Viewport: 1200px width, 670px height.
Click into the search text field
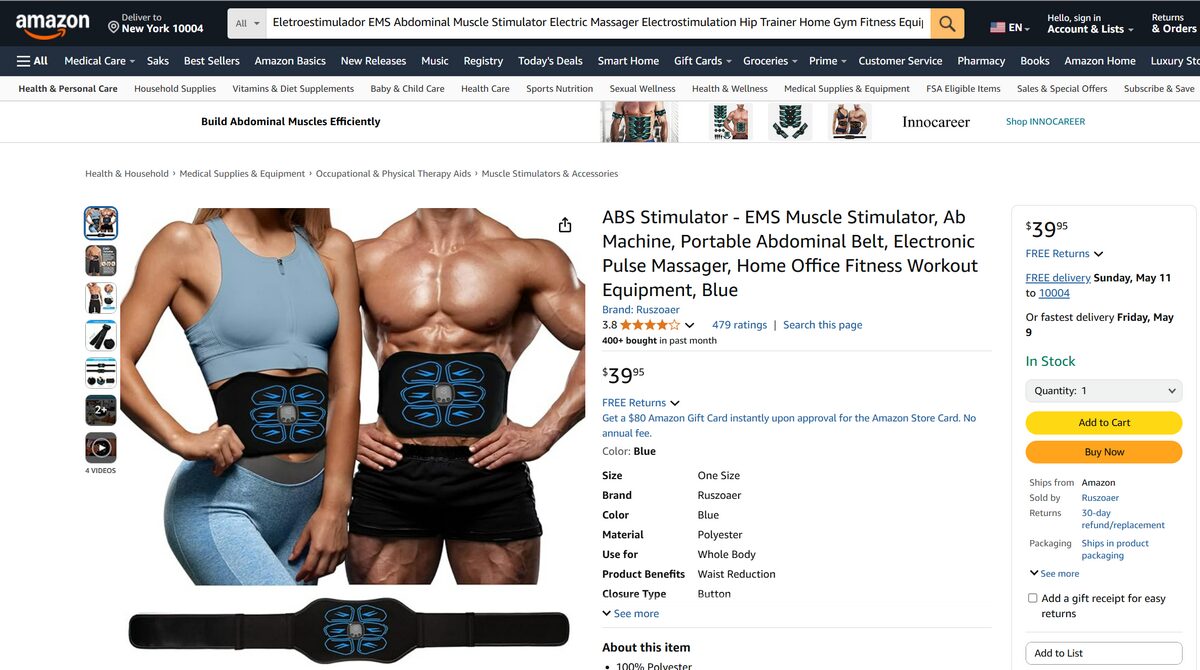(x=598, y=23)
